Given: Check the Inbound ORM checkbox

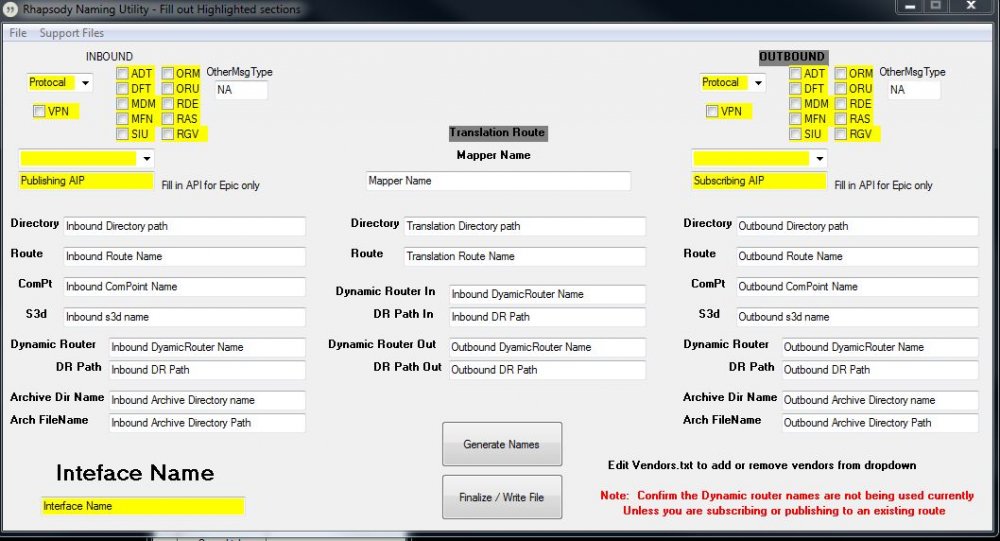Looking at the screenshot, I should coord(168,73).
